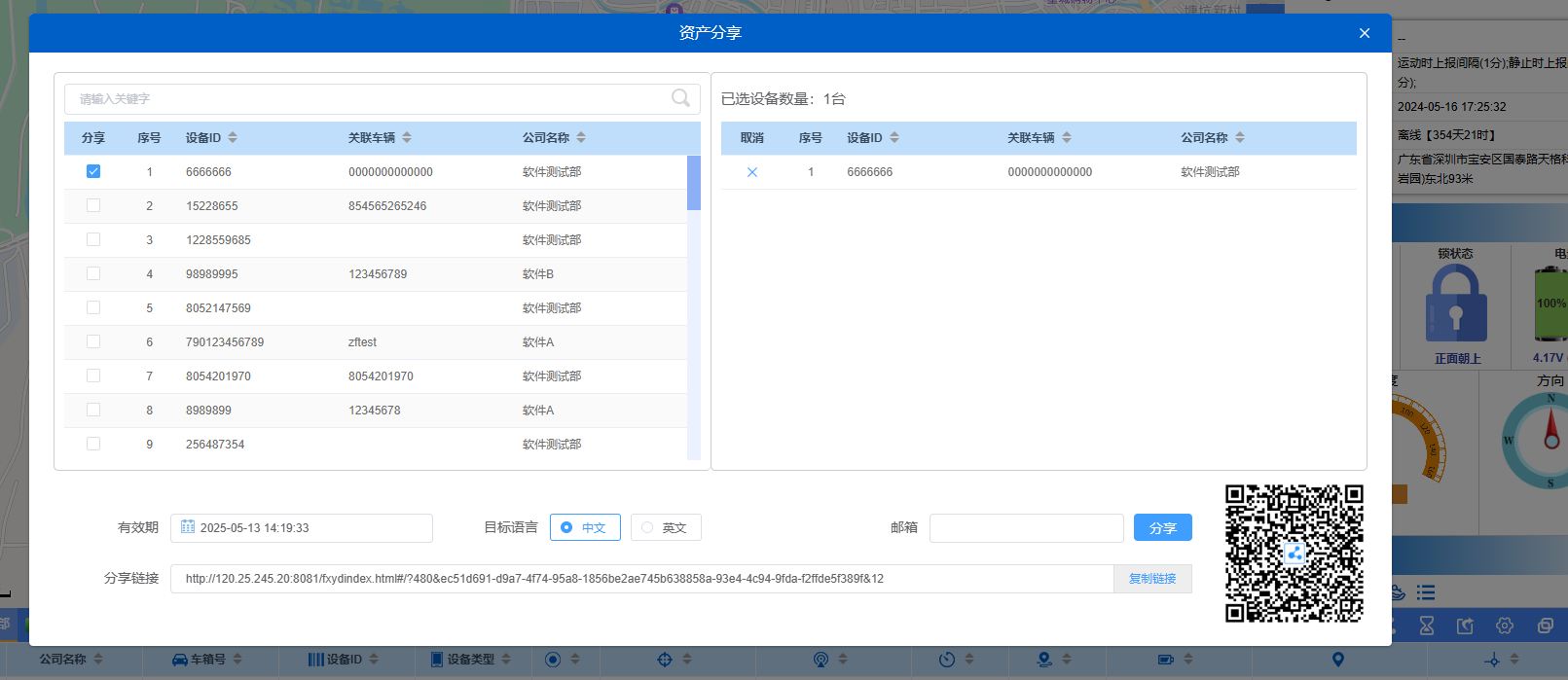Check the checkbox for device 15228655
Screen dimensions: 1568x680
93,205
